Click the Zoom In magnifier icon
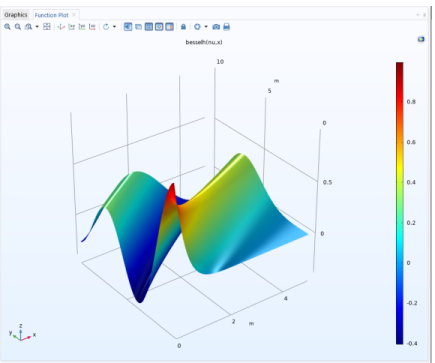This screenshot has width=435, height=363. [7, 27]
